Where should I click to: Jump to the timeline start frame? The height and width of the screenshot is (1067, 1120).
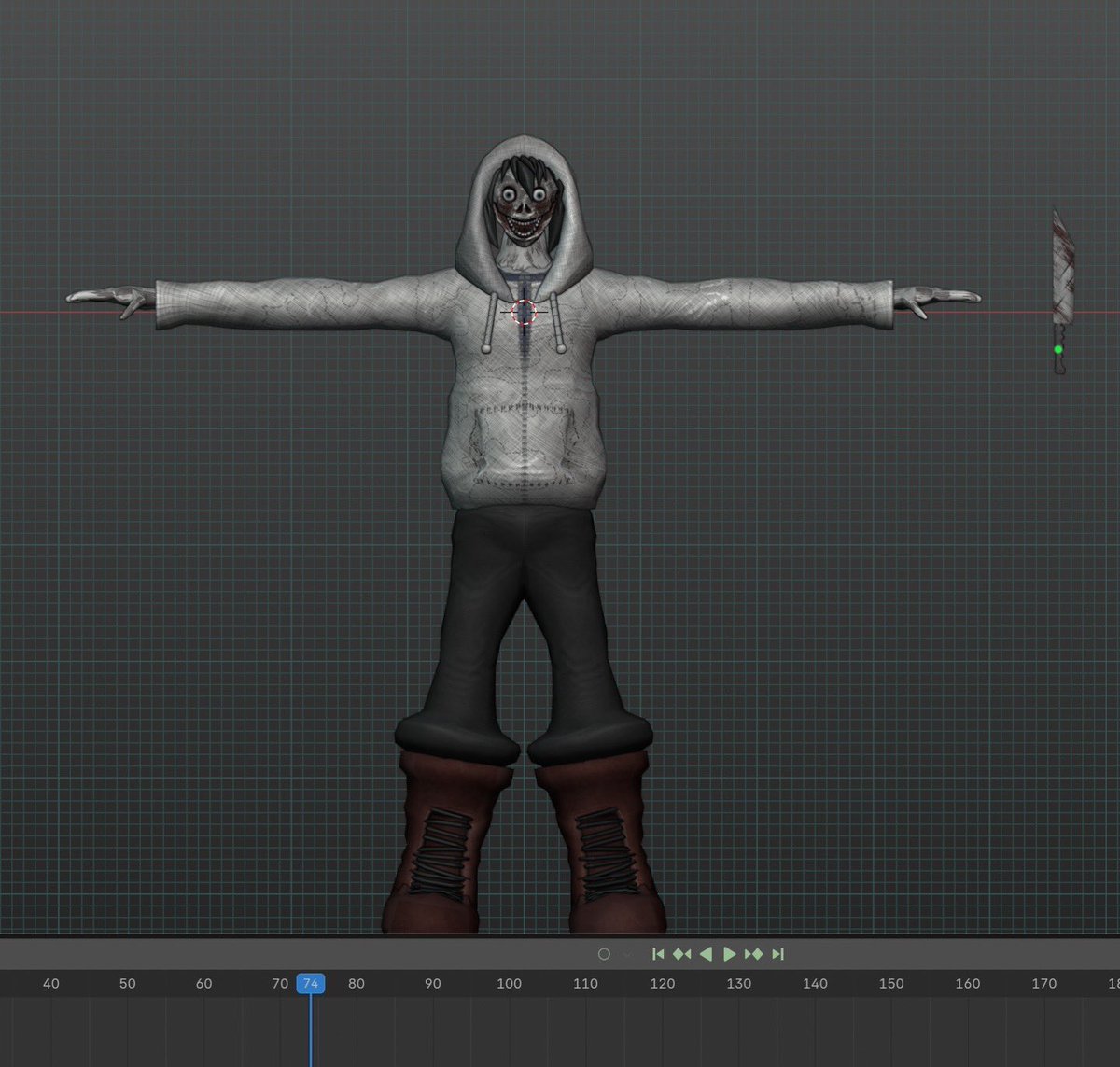(x=658, y=954)
